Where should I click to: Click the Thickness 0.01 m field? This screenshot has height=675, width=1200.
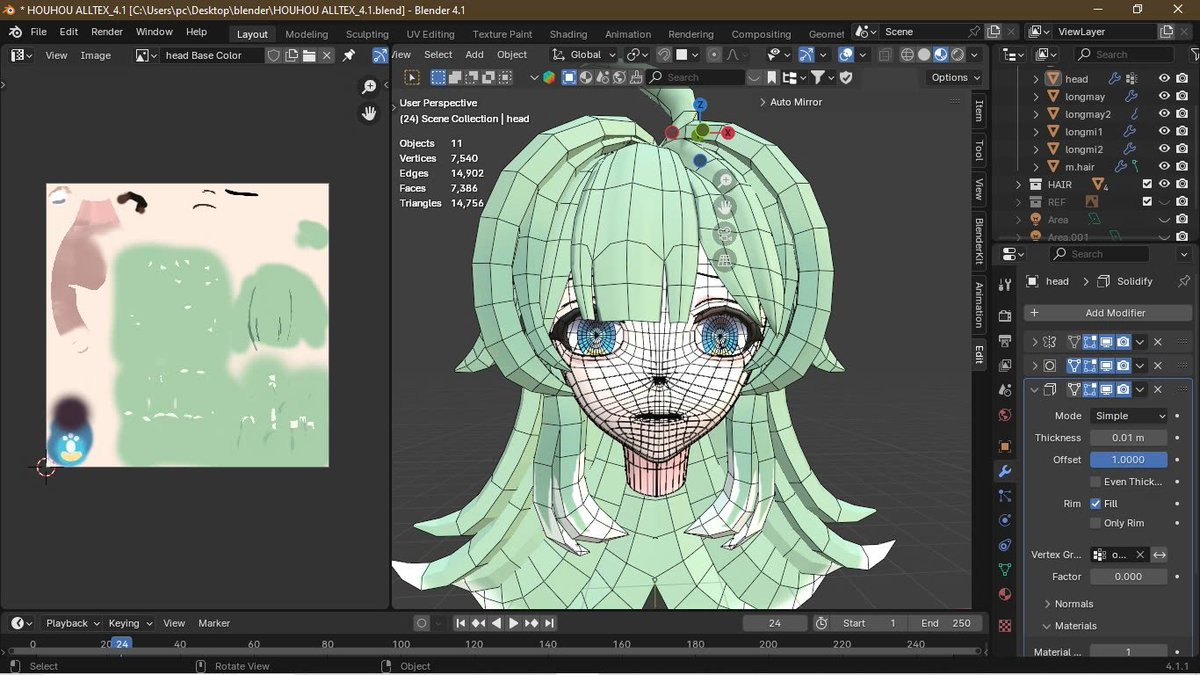pos(1128,438)
